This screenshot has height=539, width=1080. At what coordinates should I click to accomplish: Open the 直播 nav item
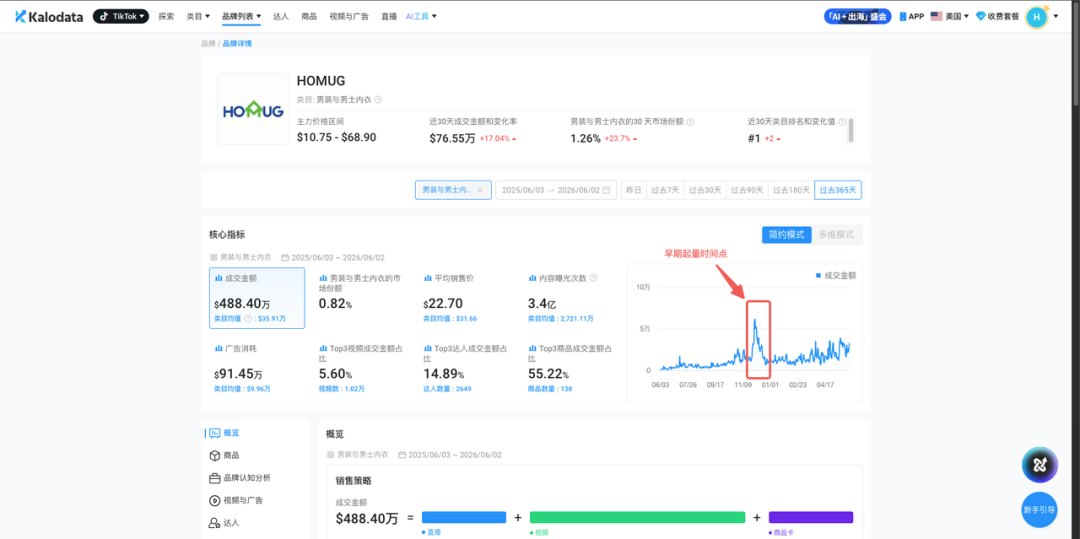click(388, 16)
